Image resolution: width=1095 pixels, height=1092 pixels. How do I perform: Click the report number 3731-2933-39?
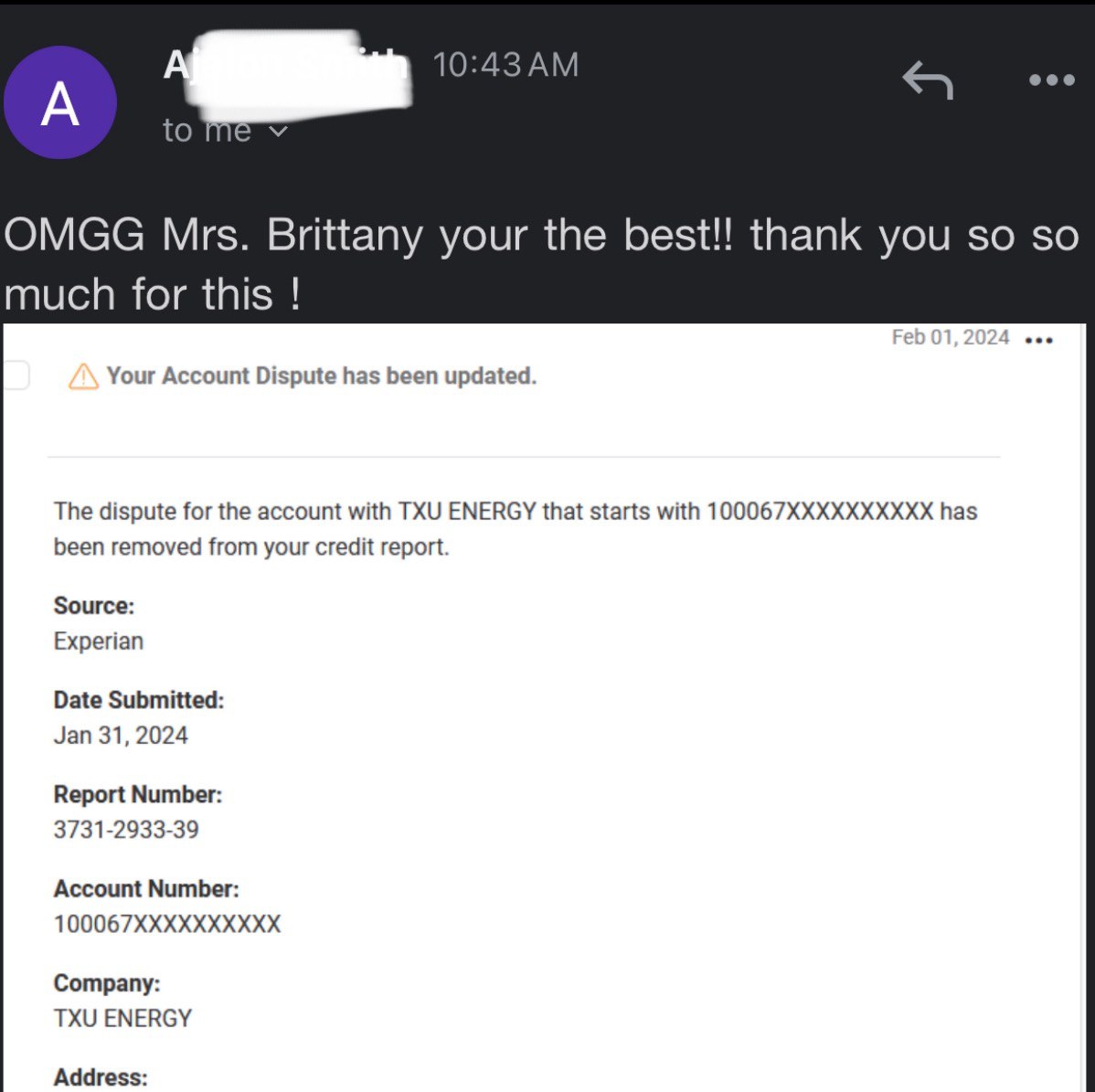(126, 830)
